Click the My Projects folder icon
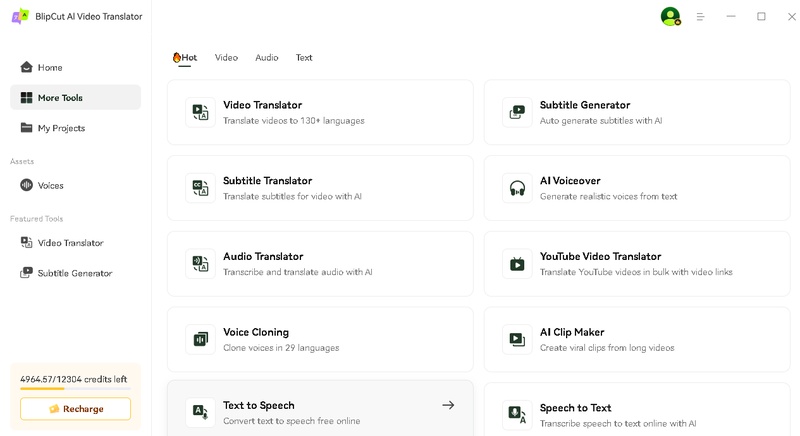Viewport: 800px width, 436px height. pos(27,127)
